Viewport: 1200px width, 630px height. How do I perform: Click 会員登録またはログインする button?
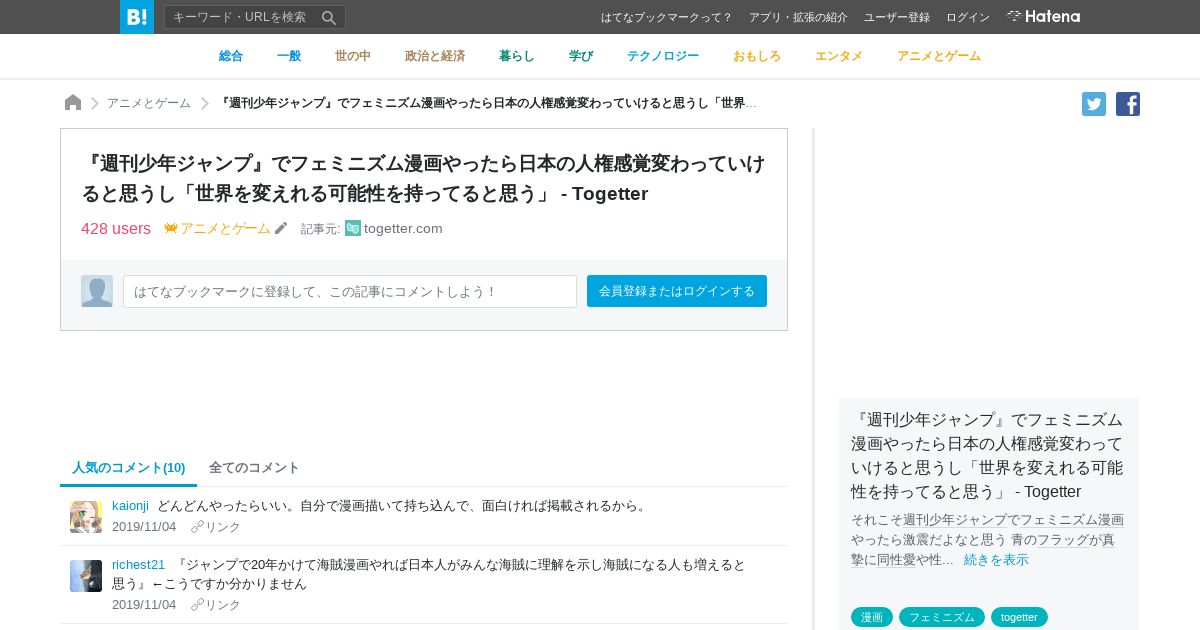click(677, 291)
